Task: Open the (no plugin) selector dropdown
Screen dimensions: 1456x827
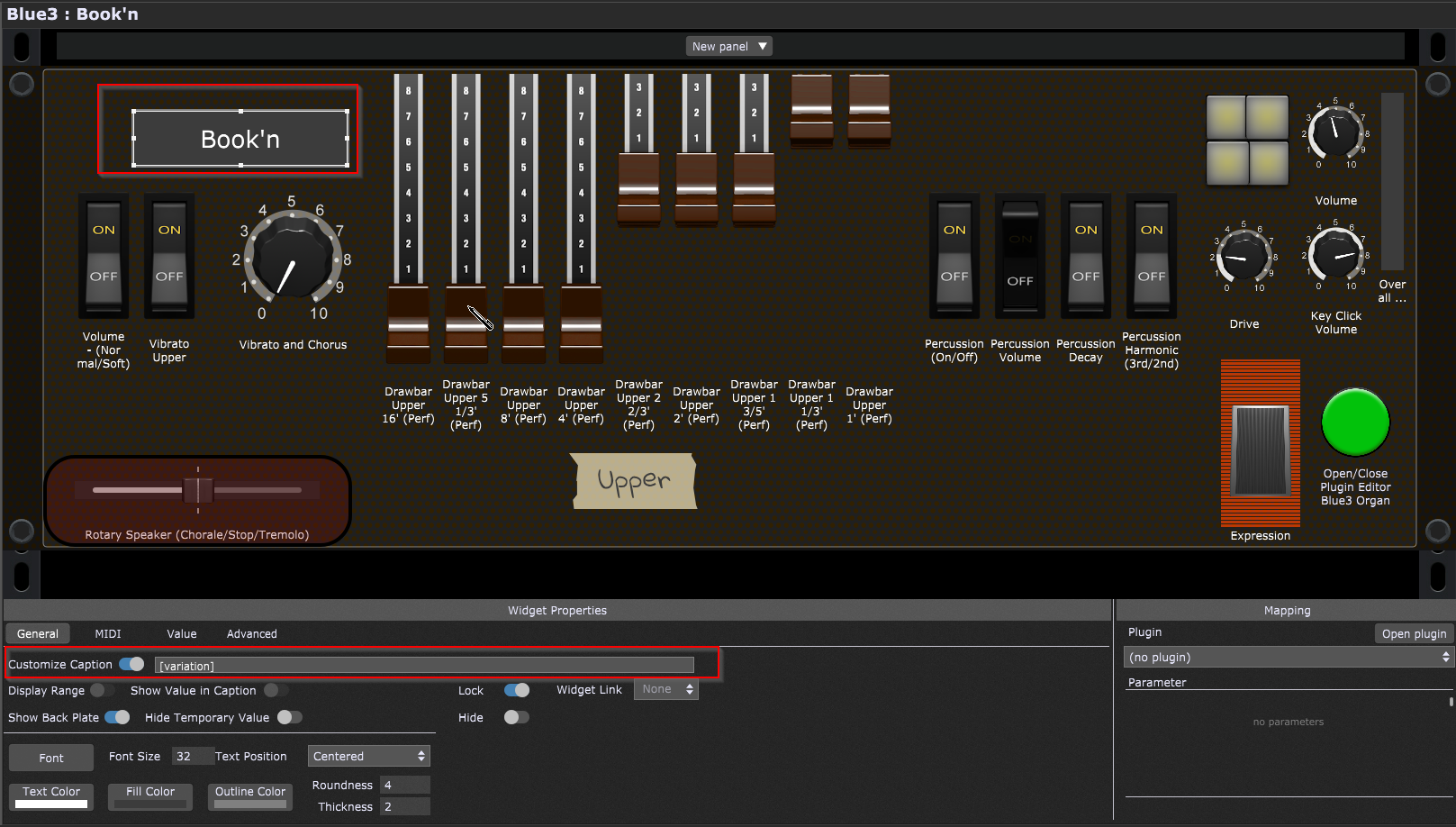Action: (x=1289, y=658)
